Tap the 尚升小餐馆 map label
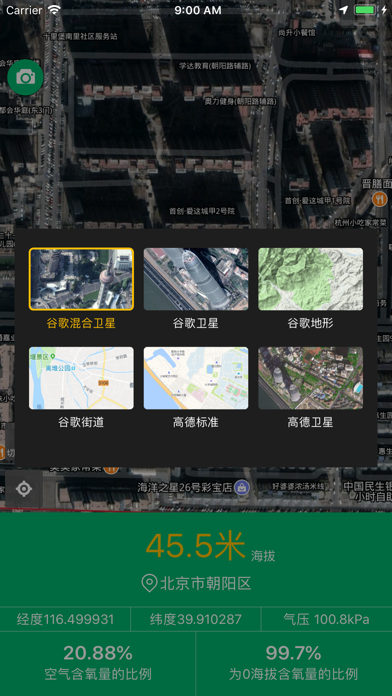 297,32
